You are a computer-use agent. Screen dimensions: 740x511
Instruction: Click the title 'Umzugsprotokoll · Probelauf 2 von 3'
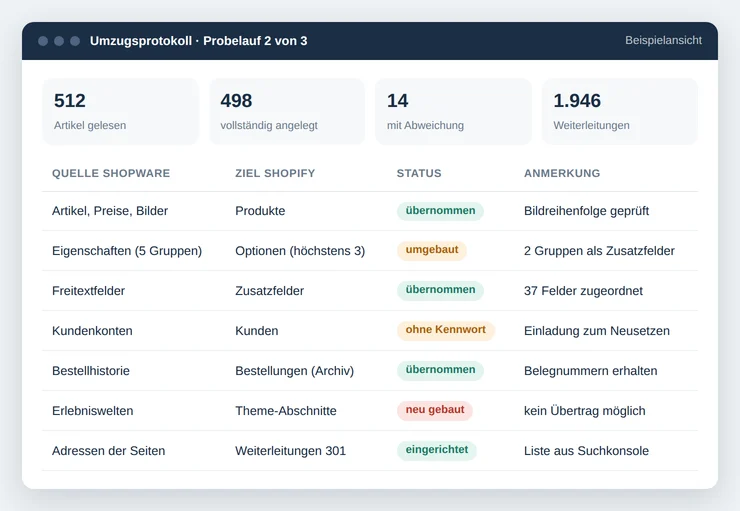198,41
